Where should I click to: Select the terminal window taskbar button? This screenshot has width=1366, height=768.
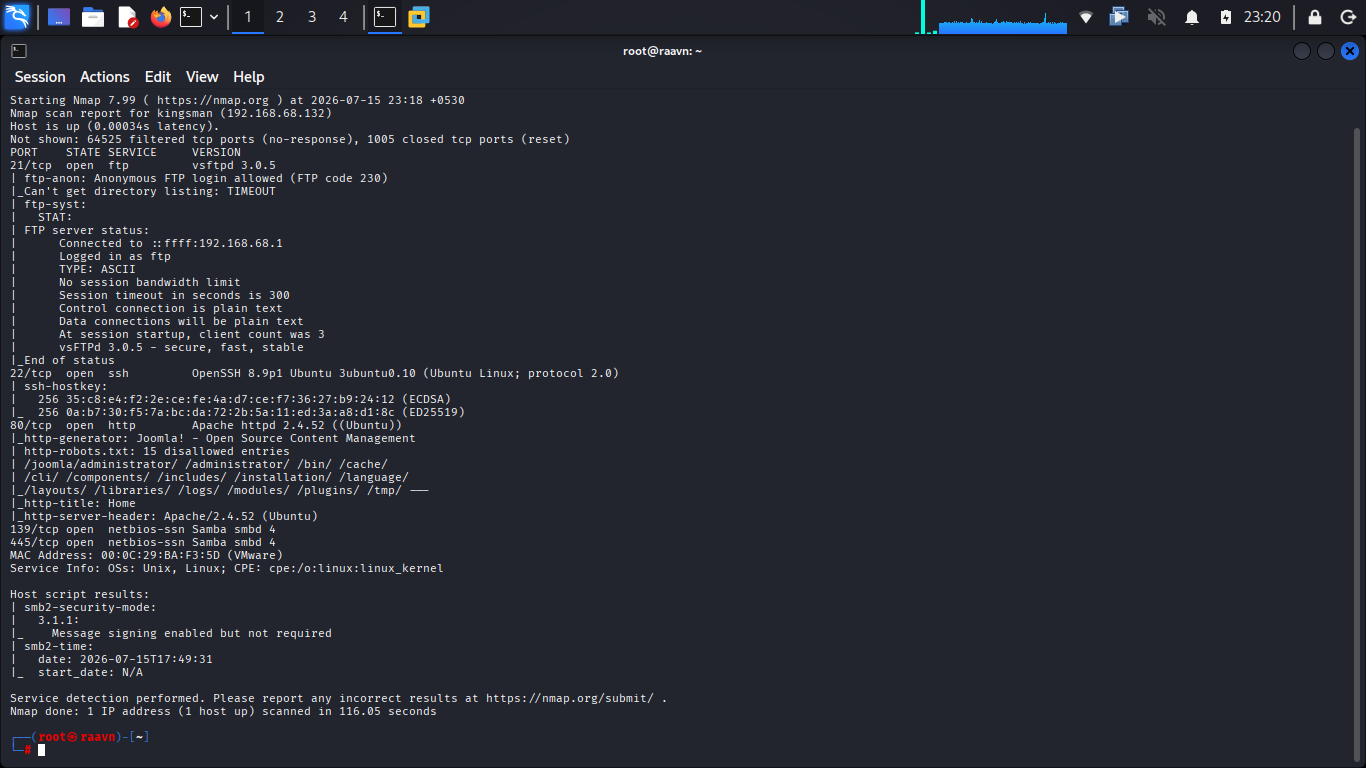coord(385,17)
